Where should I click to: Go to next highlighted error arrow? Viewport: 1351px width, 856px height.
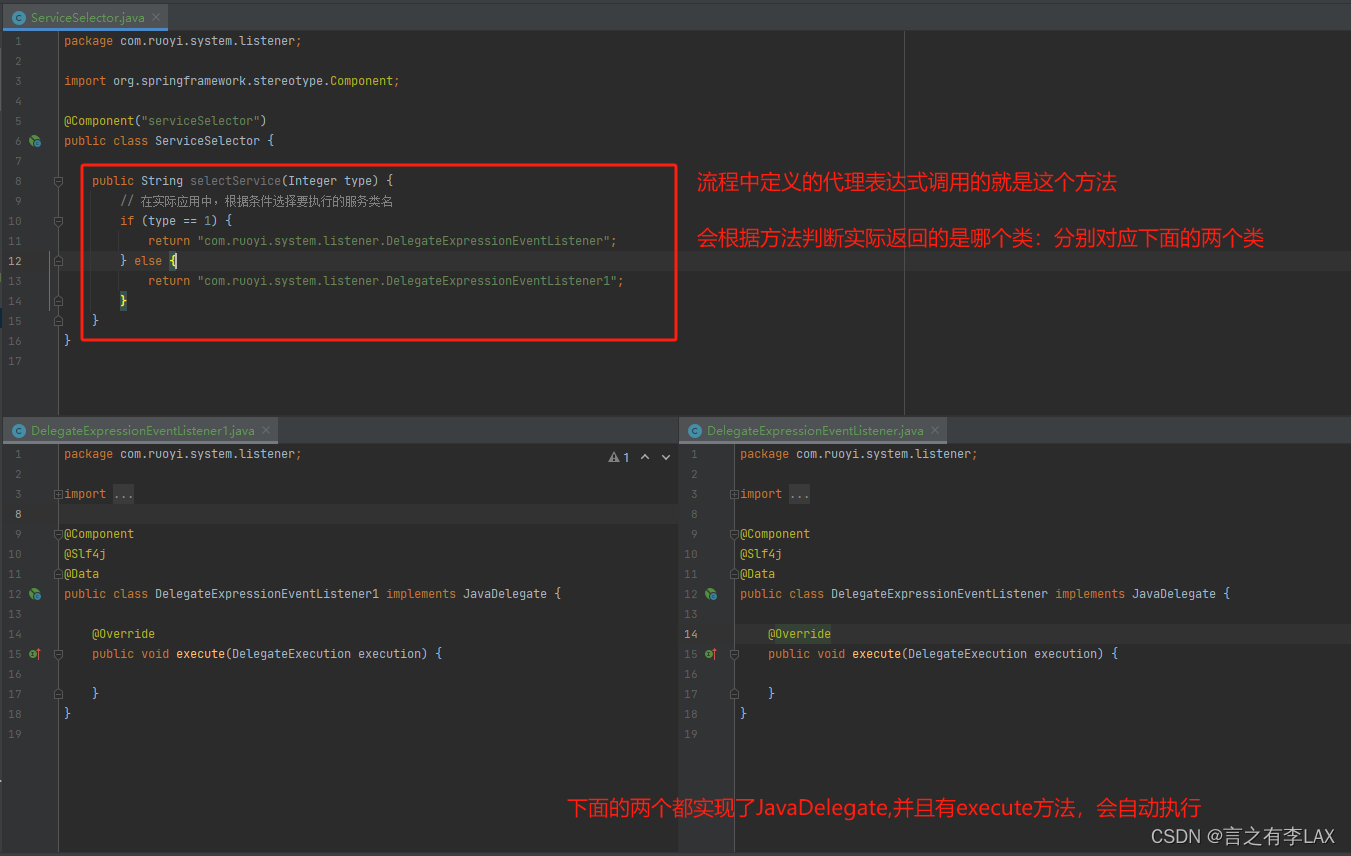click(x=666, y=457)
